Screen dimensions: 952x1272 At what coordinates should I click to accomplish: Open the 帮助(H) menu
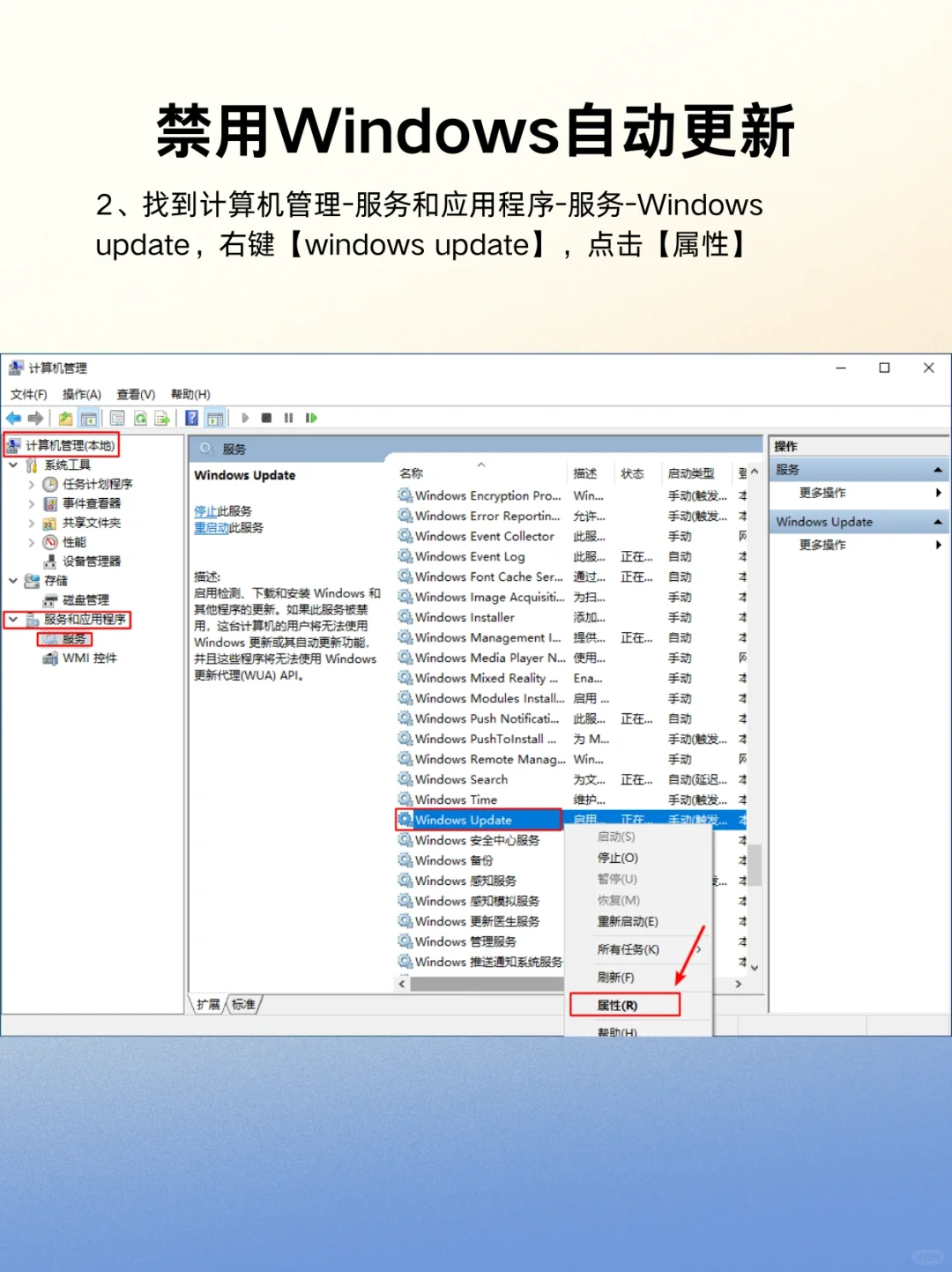click(190, 394)
